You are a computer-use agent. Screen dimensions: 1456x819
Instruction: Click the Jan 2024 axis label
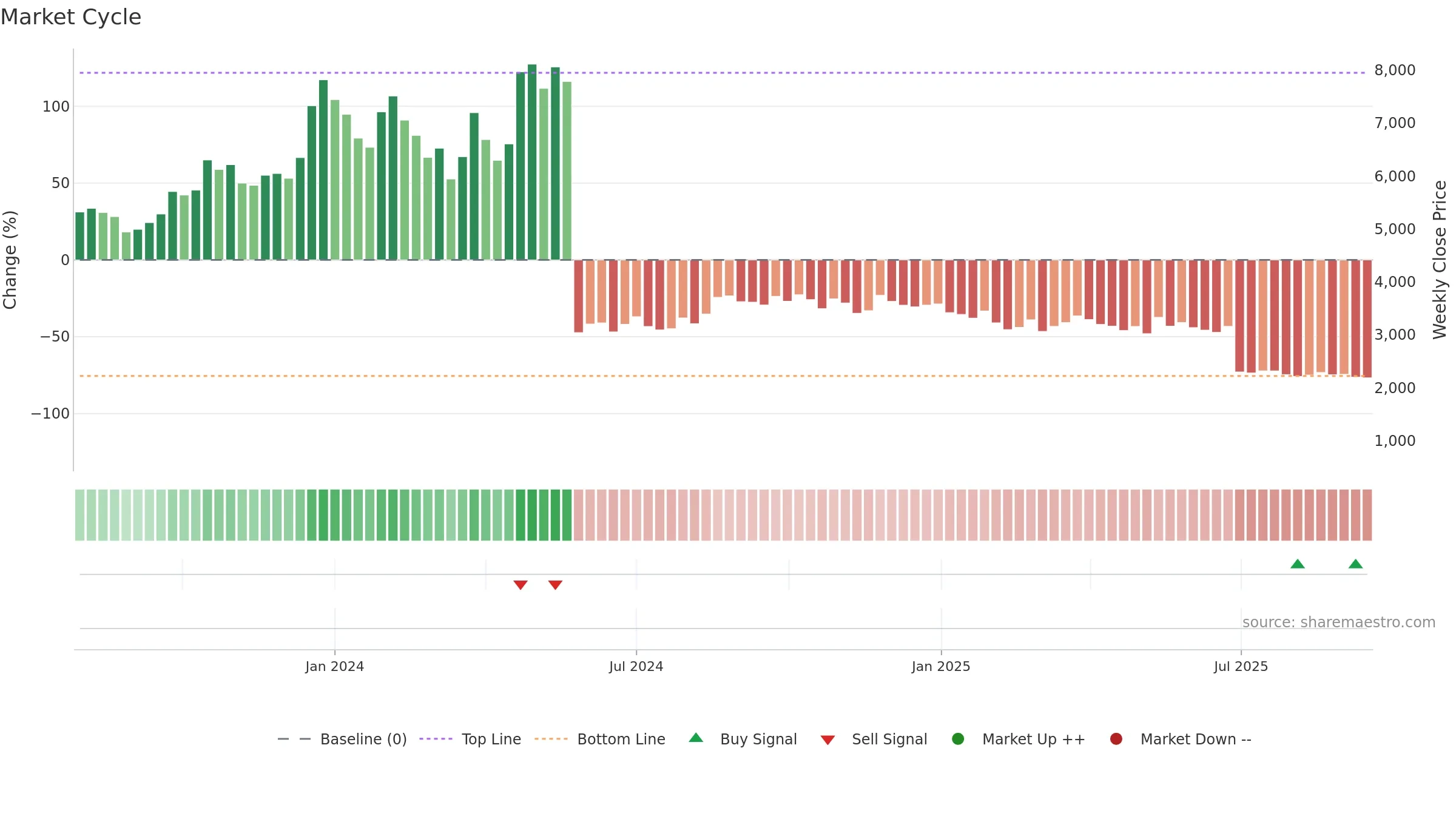tap(334, 666)
